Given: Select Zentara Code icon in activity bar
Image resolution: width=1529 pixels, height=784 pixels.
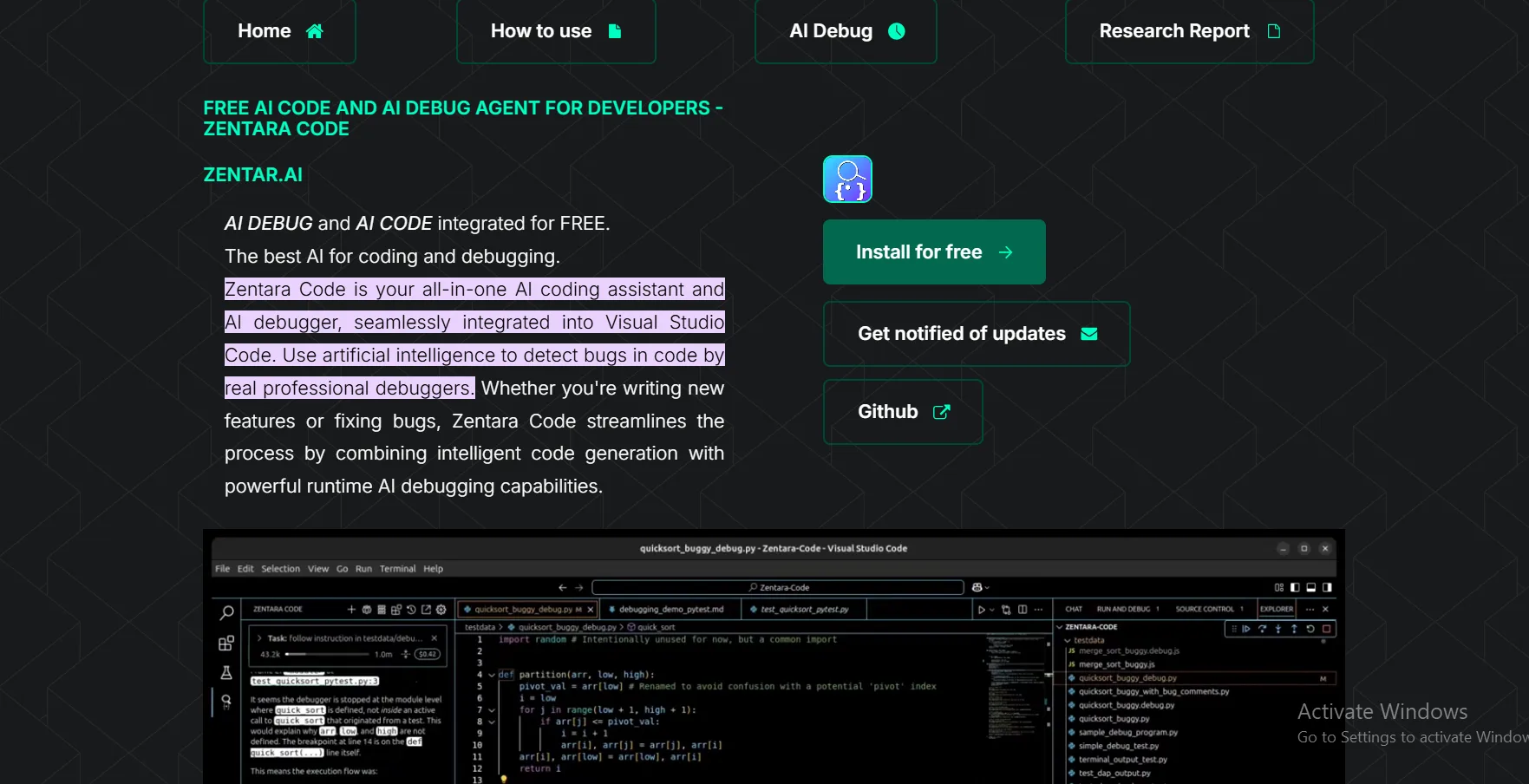Looking at the screenshot, I should 226,701.
